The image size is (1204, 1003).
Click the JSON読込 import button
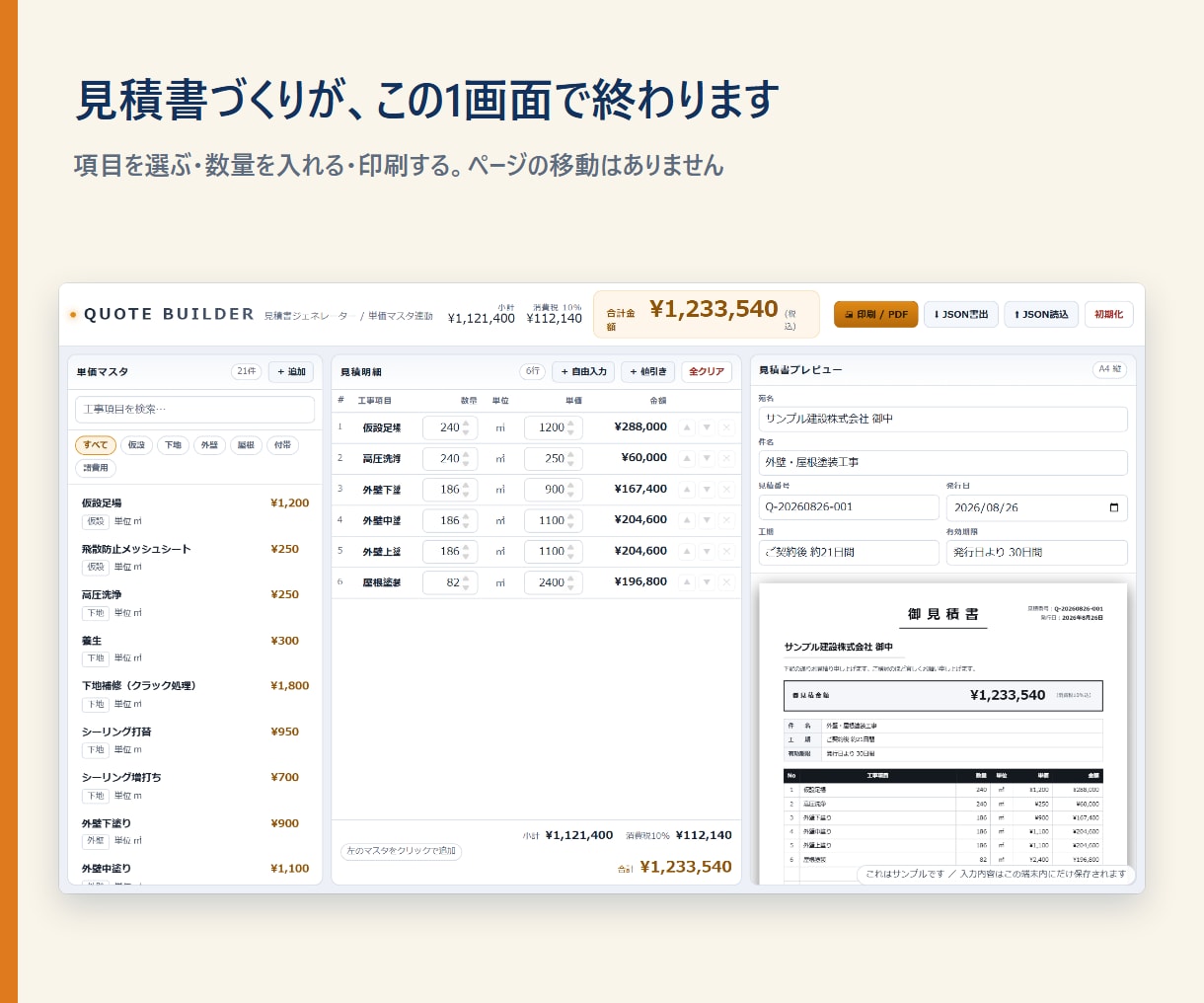1041,315
